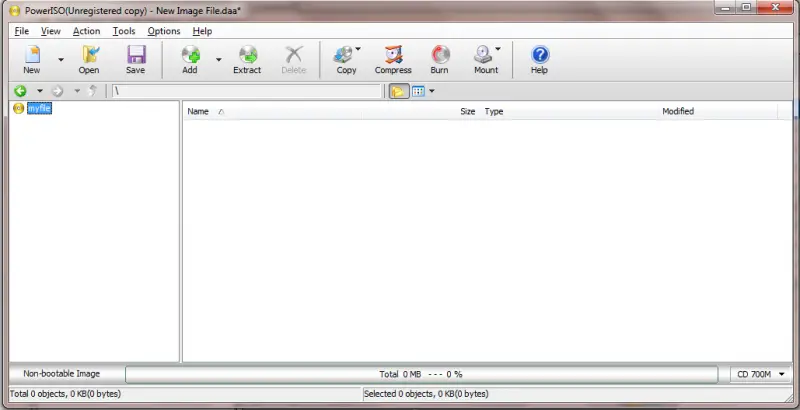This screenshot has width=800, height=410.
Task: Click the Non-bootable Image status button
Action: [62, 374]
